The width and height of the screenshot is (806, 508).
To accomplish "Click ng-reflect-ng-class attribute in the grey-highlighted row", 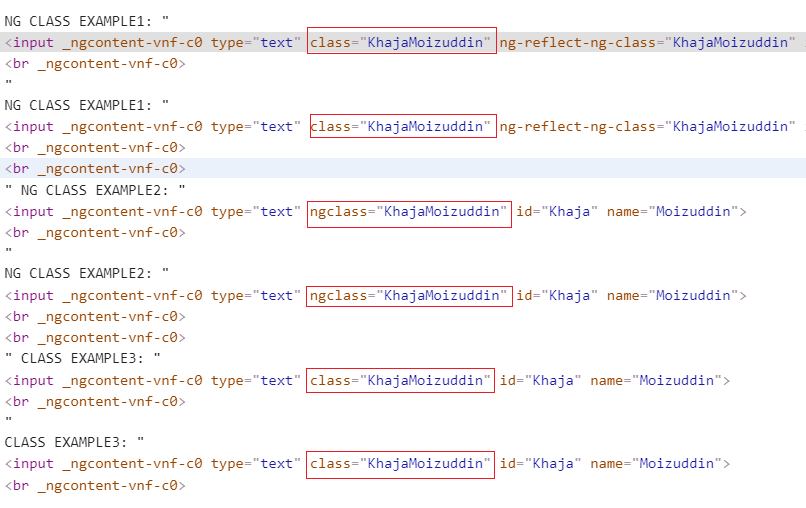I will (x=647, y=42).
